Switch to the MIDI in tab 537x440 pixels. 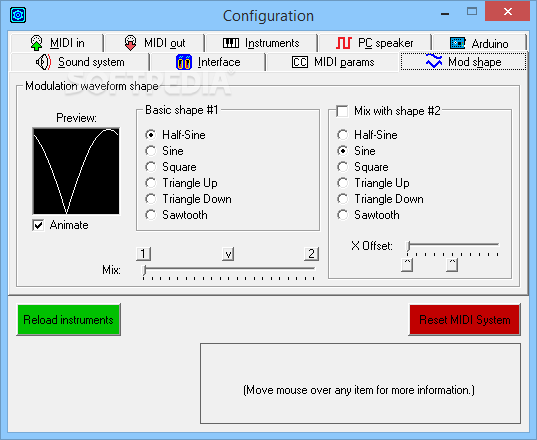(57, 43)
